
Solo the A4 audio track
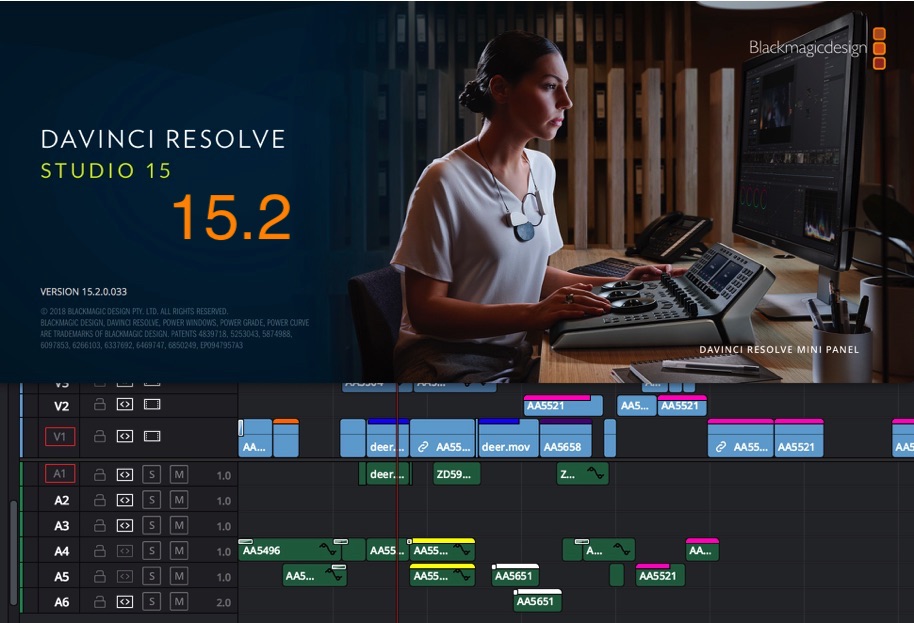[x=152, y=551]
